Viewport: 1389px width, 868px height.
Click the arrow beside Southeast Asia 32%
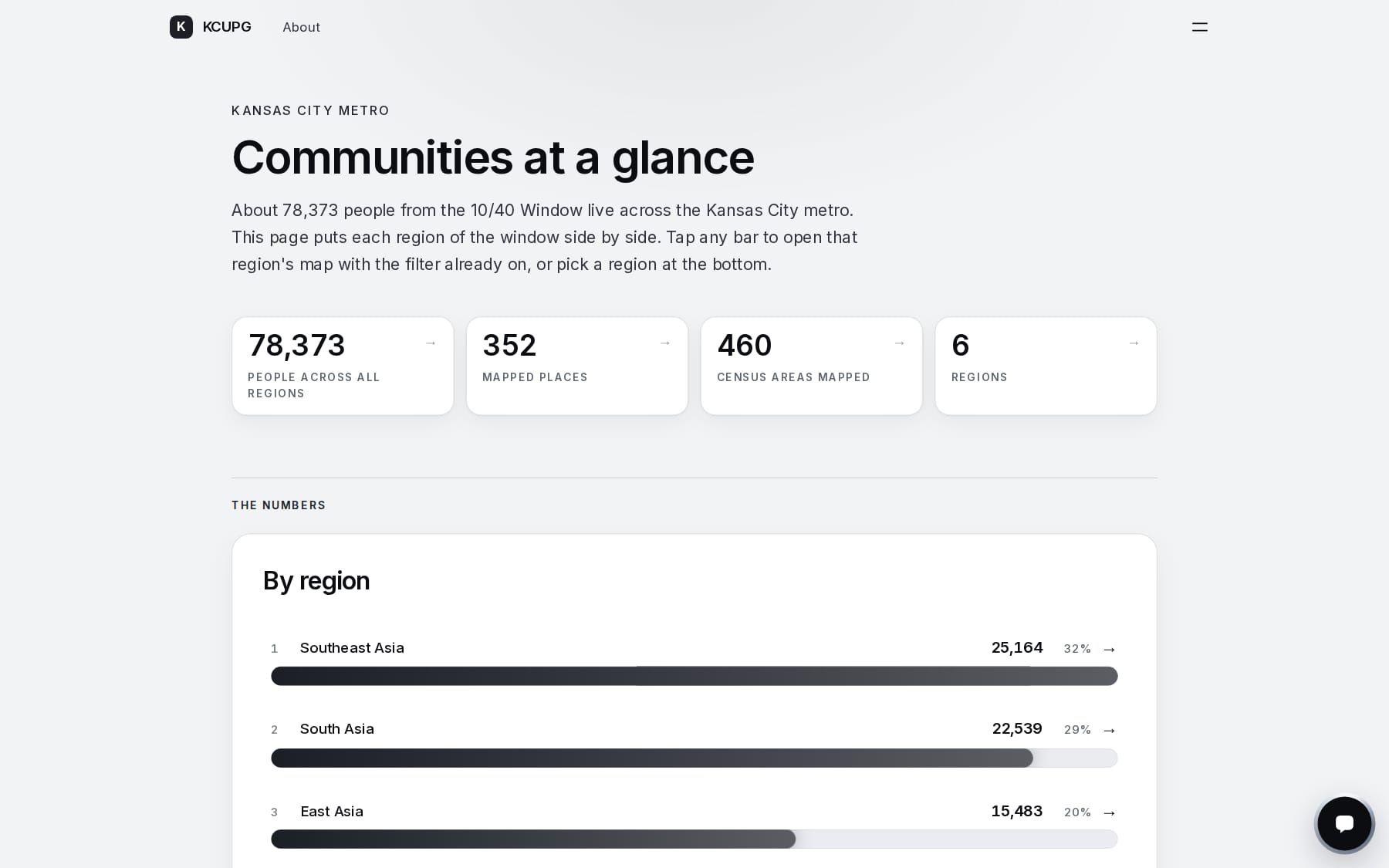coord(1109,650)
